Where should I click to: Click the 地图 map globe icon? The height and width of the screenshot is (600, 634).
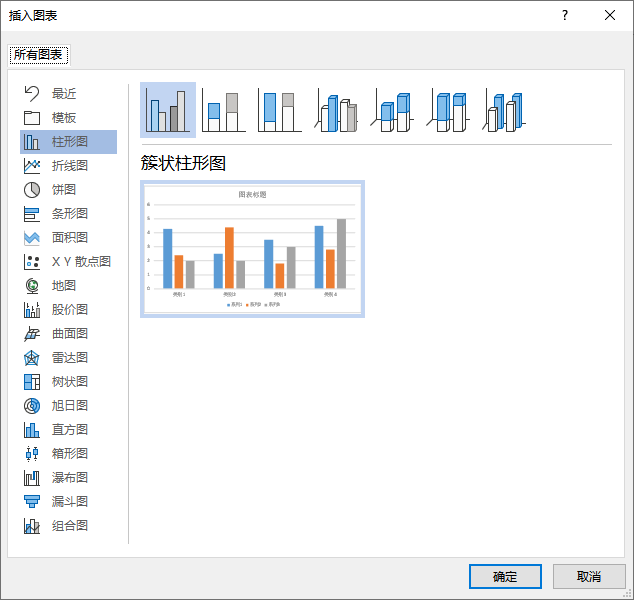point(32,286)
